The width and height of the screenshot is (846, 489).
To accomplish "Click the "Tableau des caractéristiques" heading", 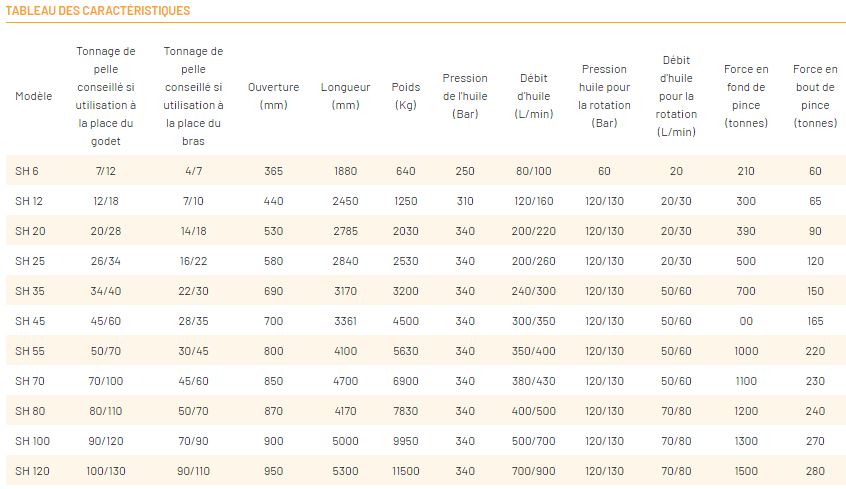I will coord(98,11).
